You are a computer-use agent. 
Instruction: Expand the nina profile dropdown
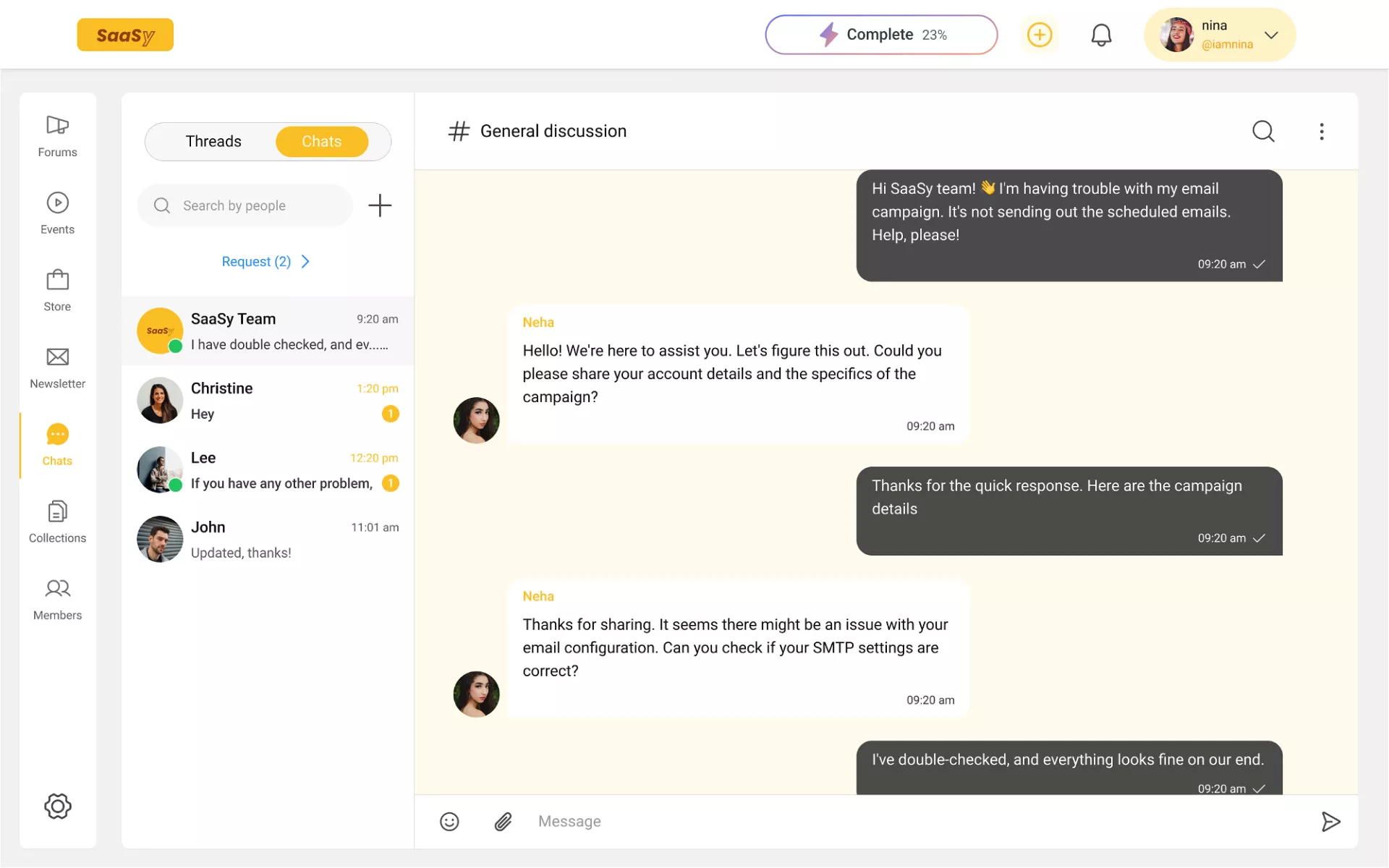[1270, 35]
